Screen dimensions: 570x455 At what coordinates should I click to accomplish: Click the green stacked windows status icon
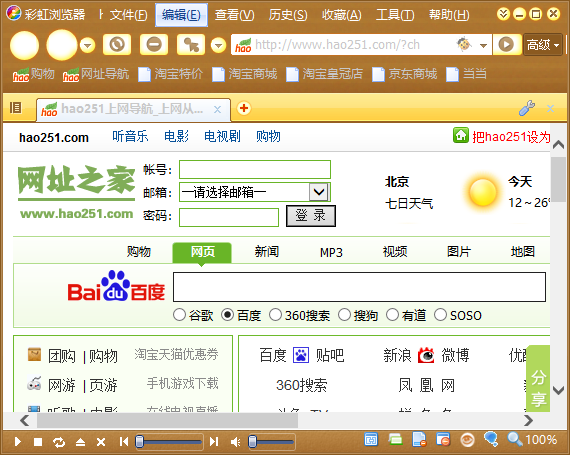[x=395, y=440]
